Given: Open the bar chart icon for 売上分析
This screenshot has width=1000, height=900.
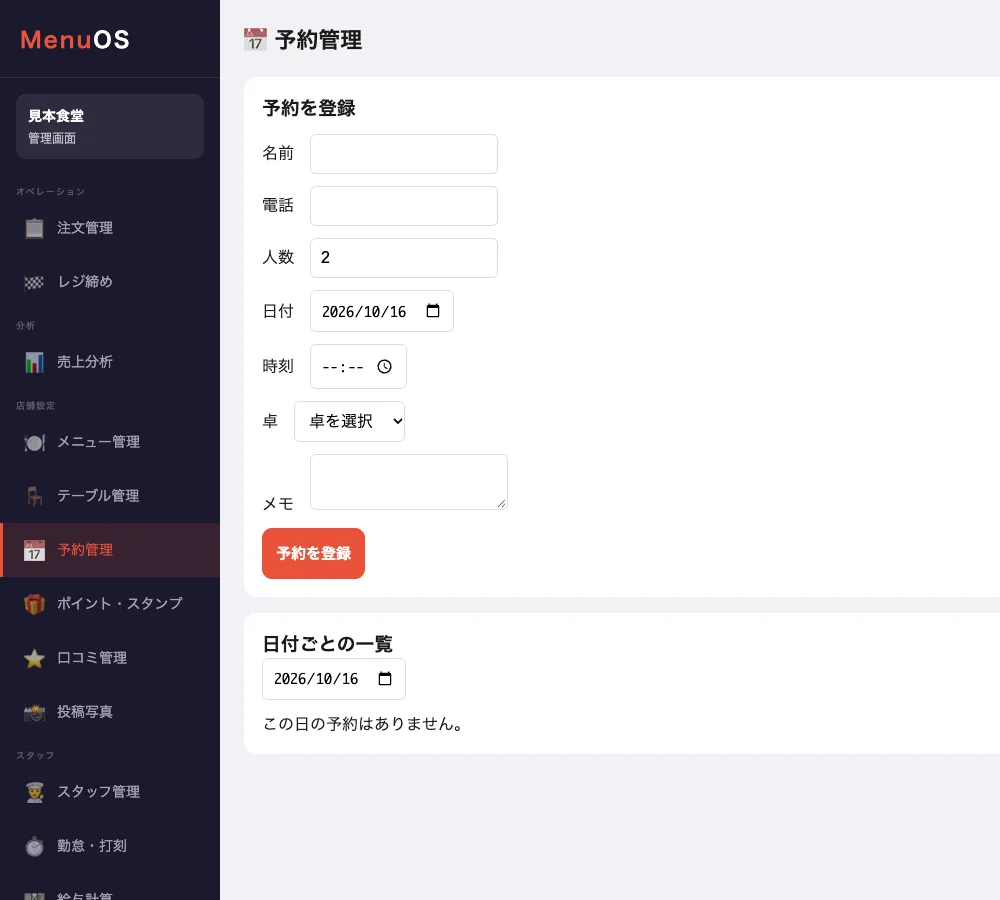Looking at the screenshot, I should pyautogui.click(x=34, y=362).
